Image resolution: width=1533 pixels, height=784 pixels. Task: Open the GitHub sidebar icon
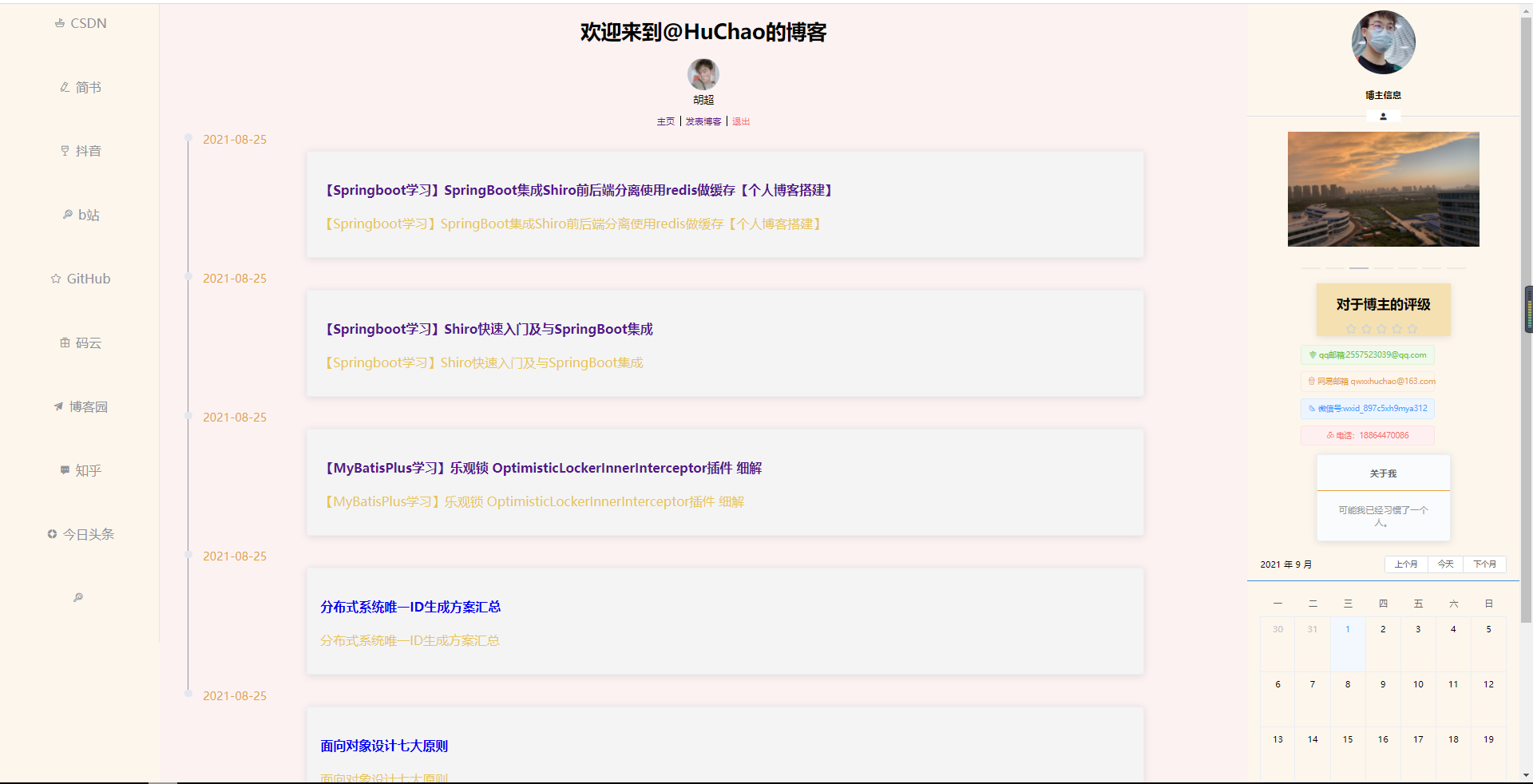coord(80,278)
